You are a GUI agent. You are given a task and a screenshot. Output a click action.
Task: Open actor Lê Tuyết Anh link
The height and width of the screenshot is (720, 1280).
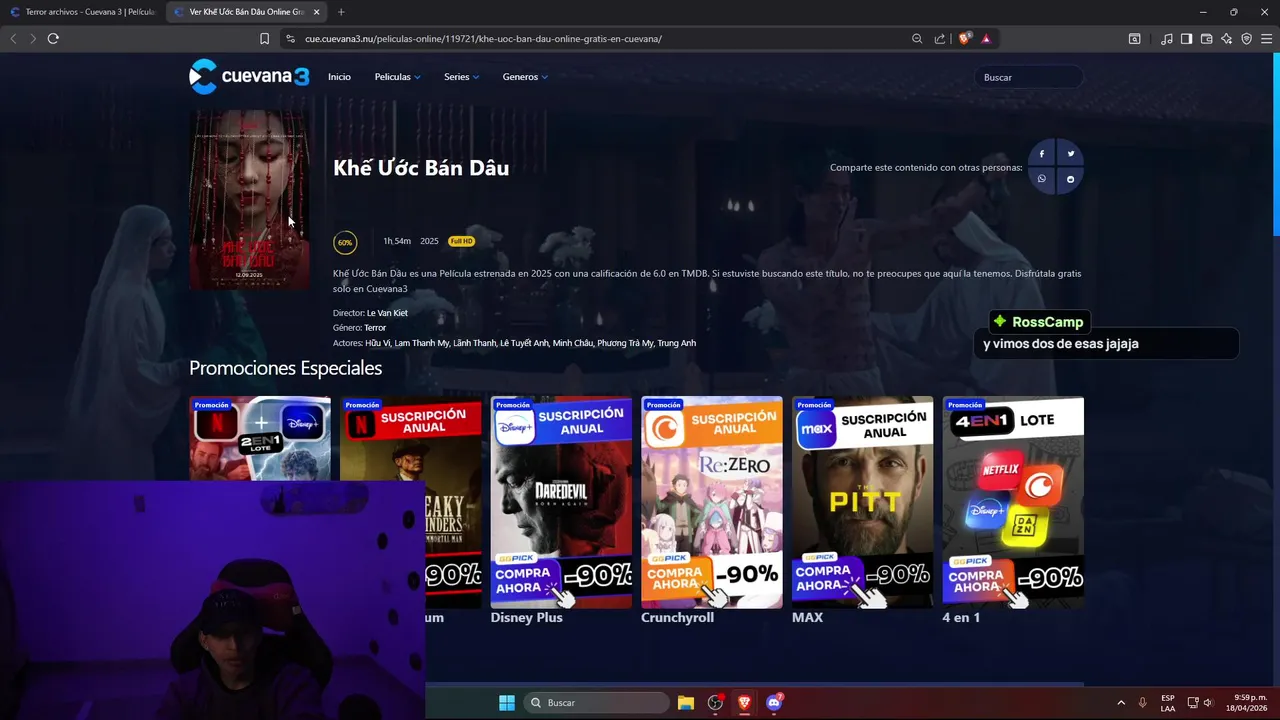click(525, 343)
